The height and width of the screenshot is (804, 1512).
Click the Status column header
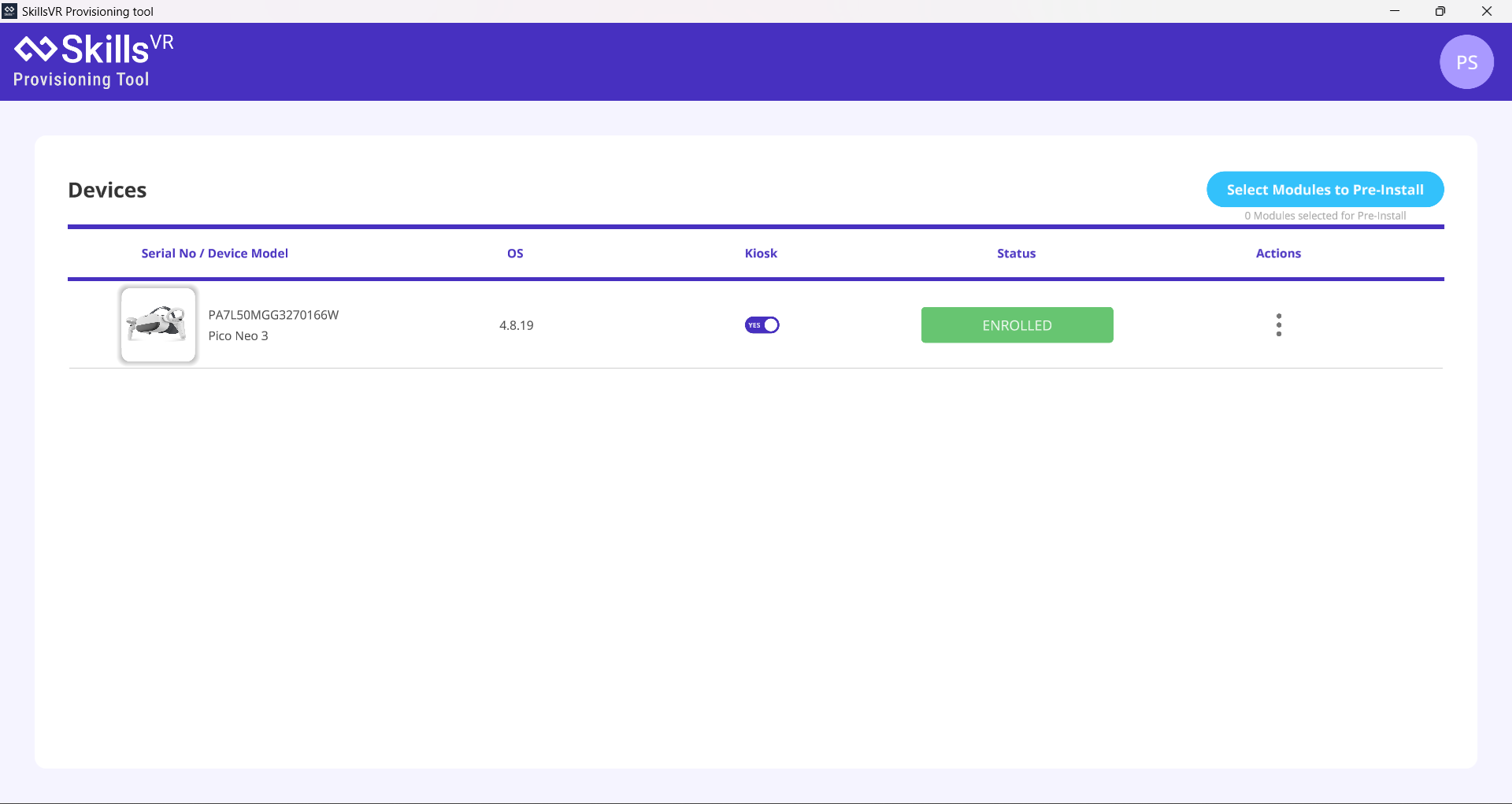point(1016,253)
